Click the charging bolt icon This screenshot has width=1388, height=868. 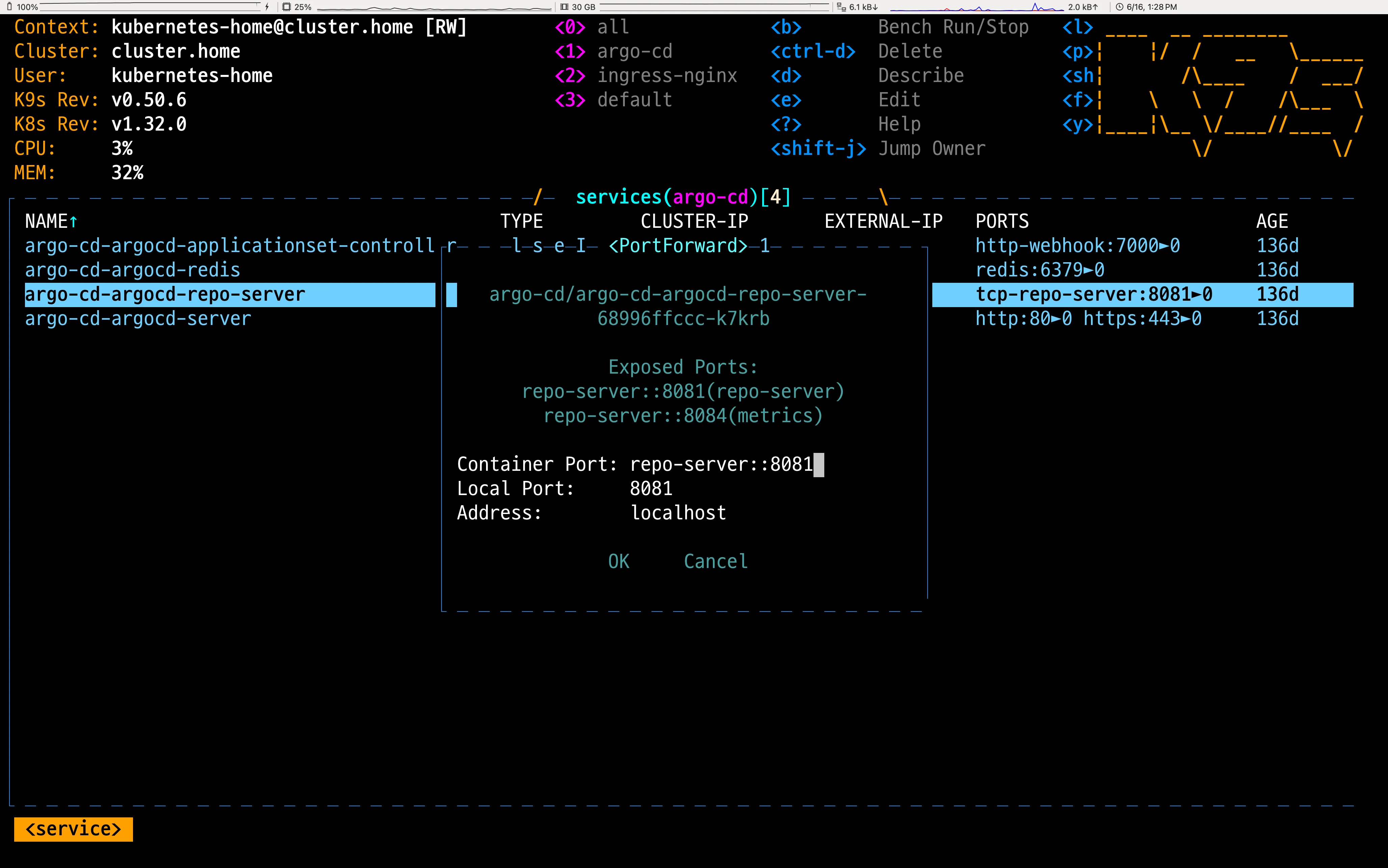click(x=267, y=7)
